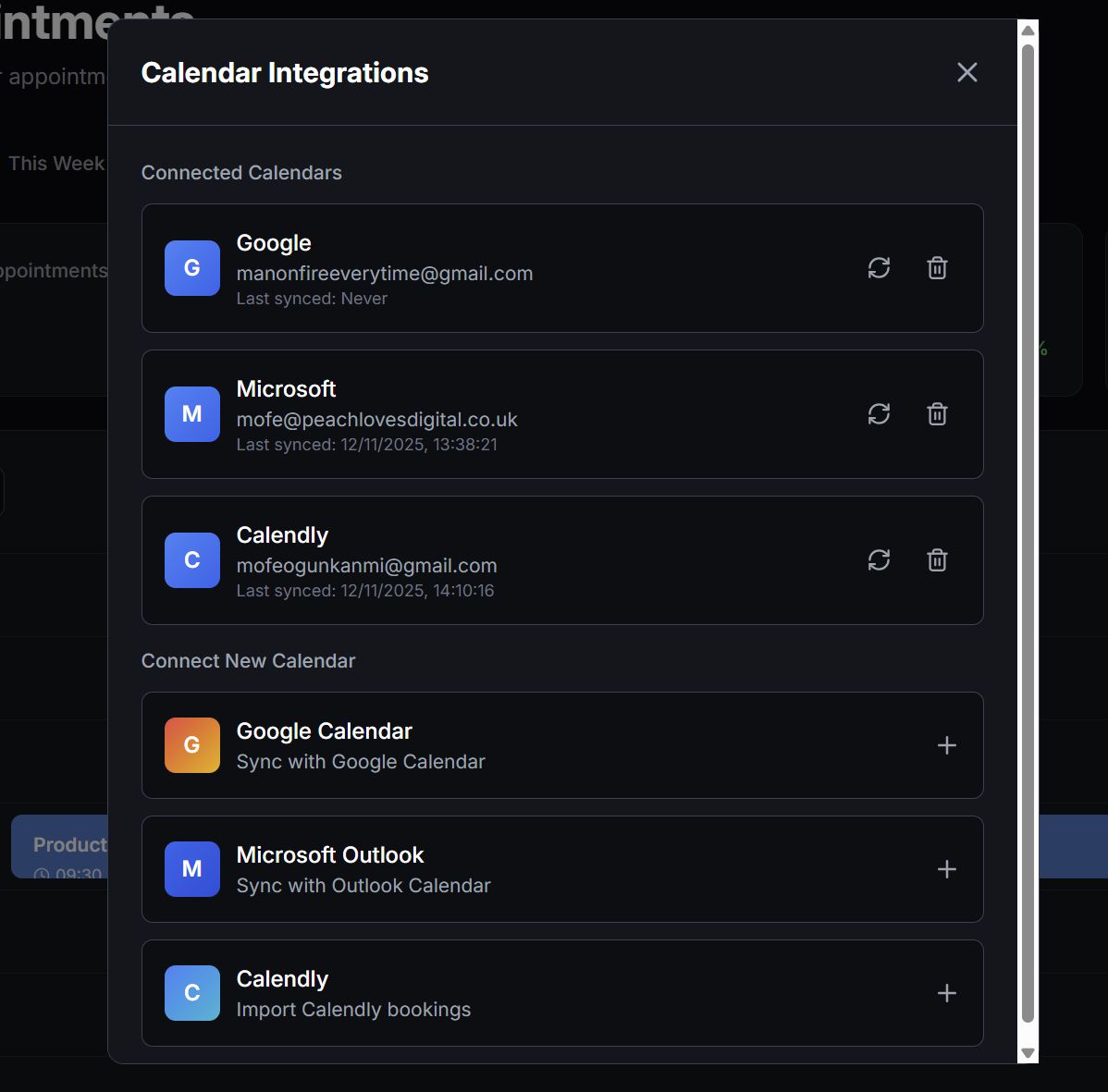Close the Calendar Integrations dialog
Image resolution: width=1108 pixels, height=1092 pixels.
coord(966,71)
